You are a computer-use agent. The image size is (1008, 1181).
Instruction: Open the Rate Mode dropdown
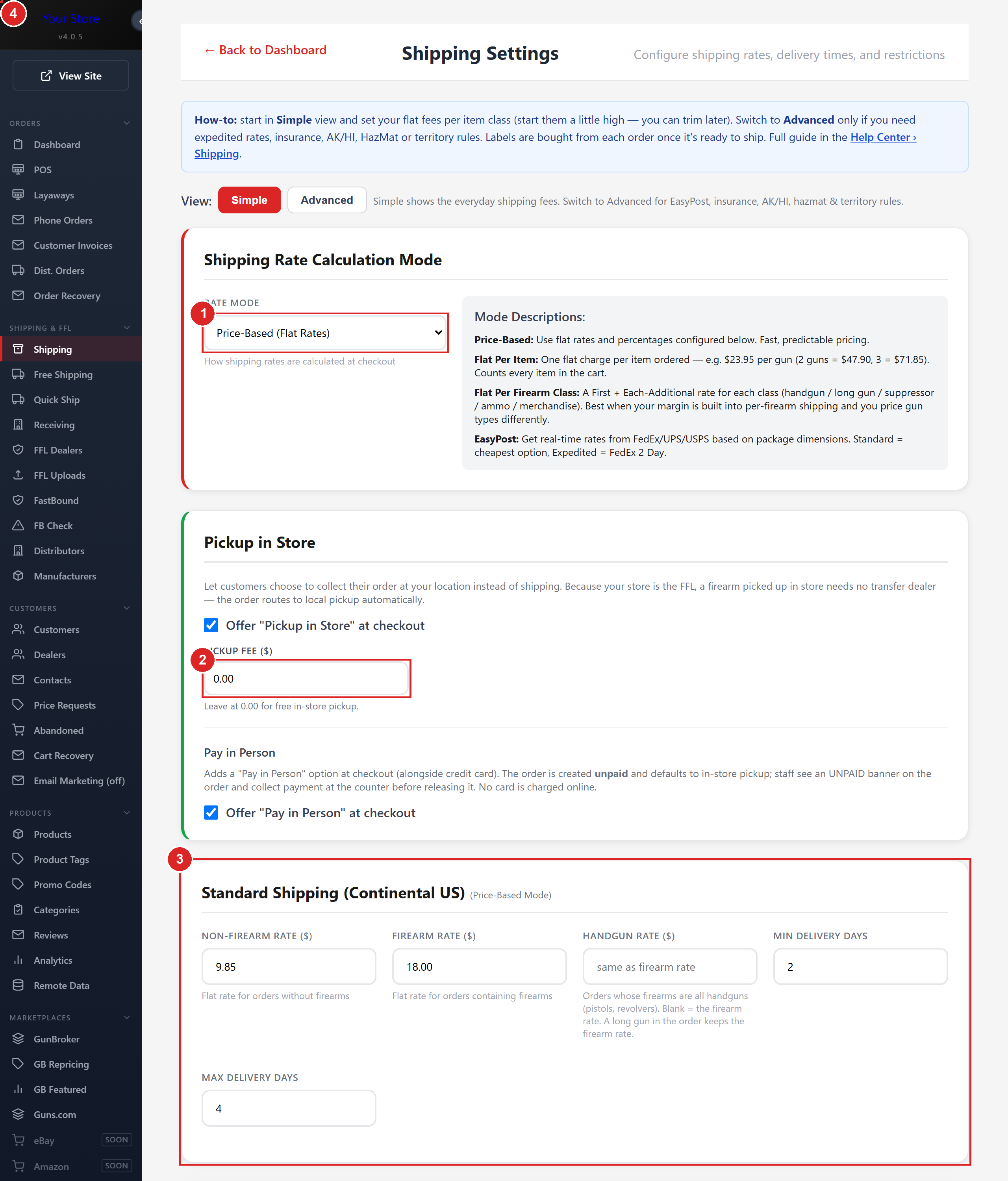pos(326,333)
